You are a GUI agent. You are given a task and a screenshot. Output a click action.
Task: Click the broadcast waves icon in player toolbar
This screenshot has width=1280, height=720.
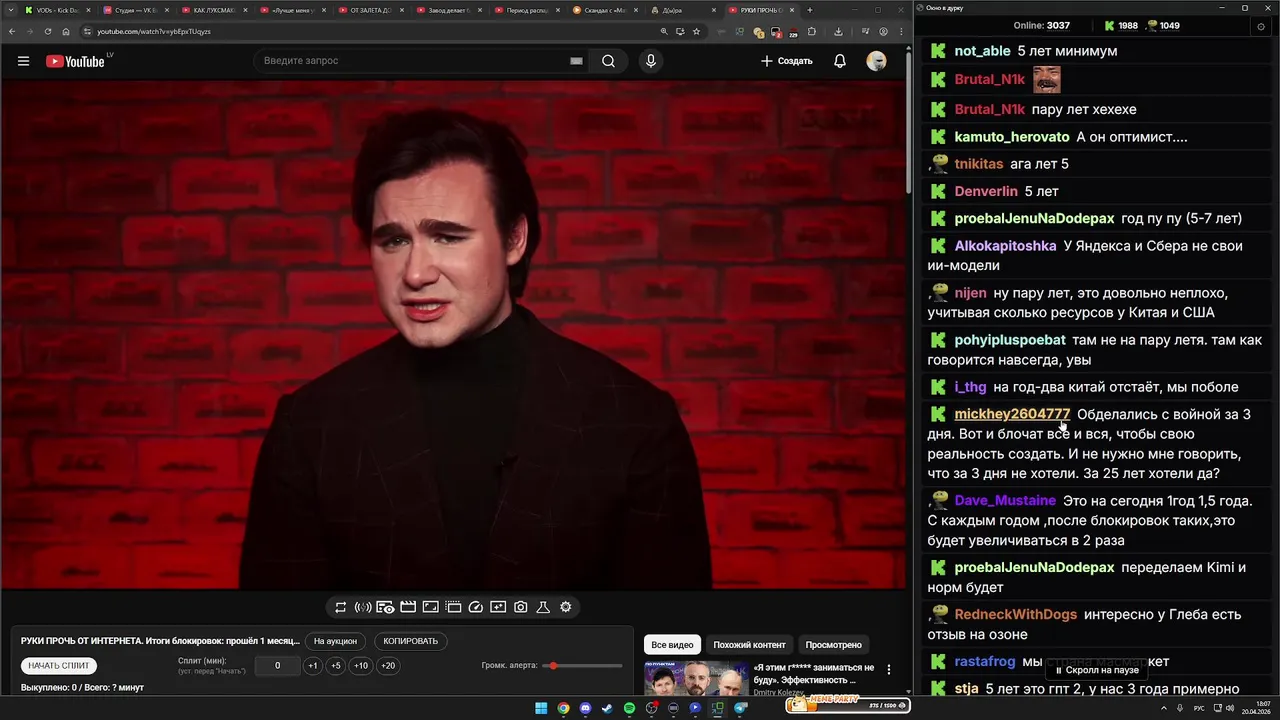click(x=363, y=607)
